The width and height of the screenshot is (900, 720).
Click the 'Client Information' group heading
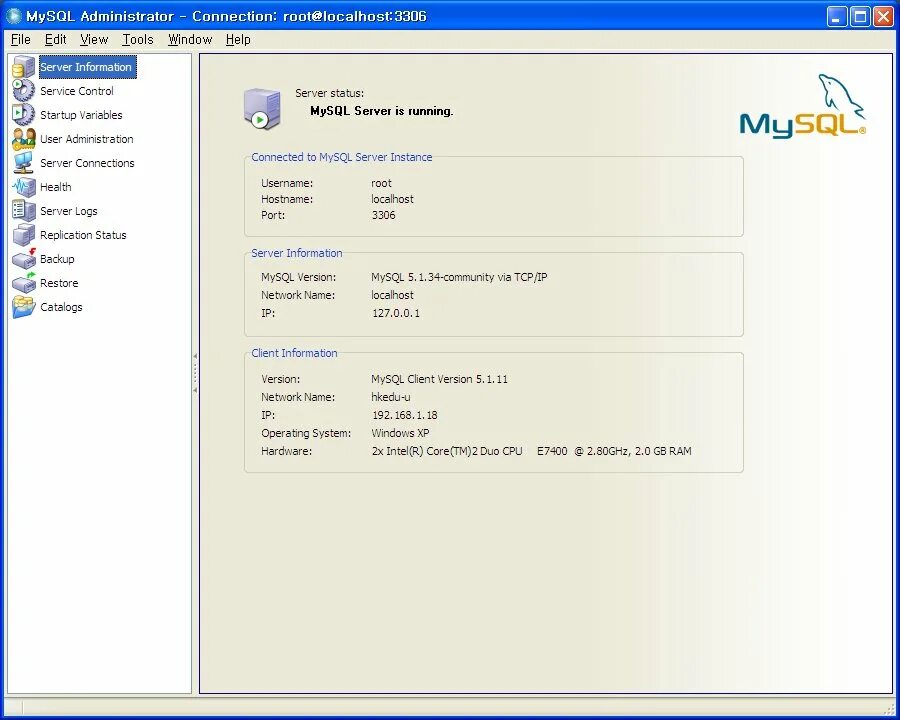pyautogui.click(x=294, y=353)
